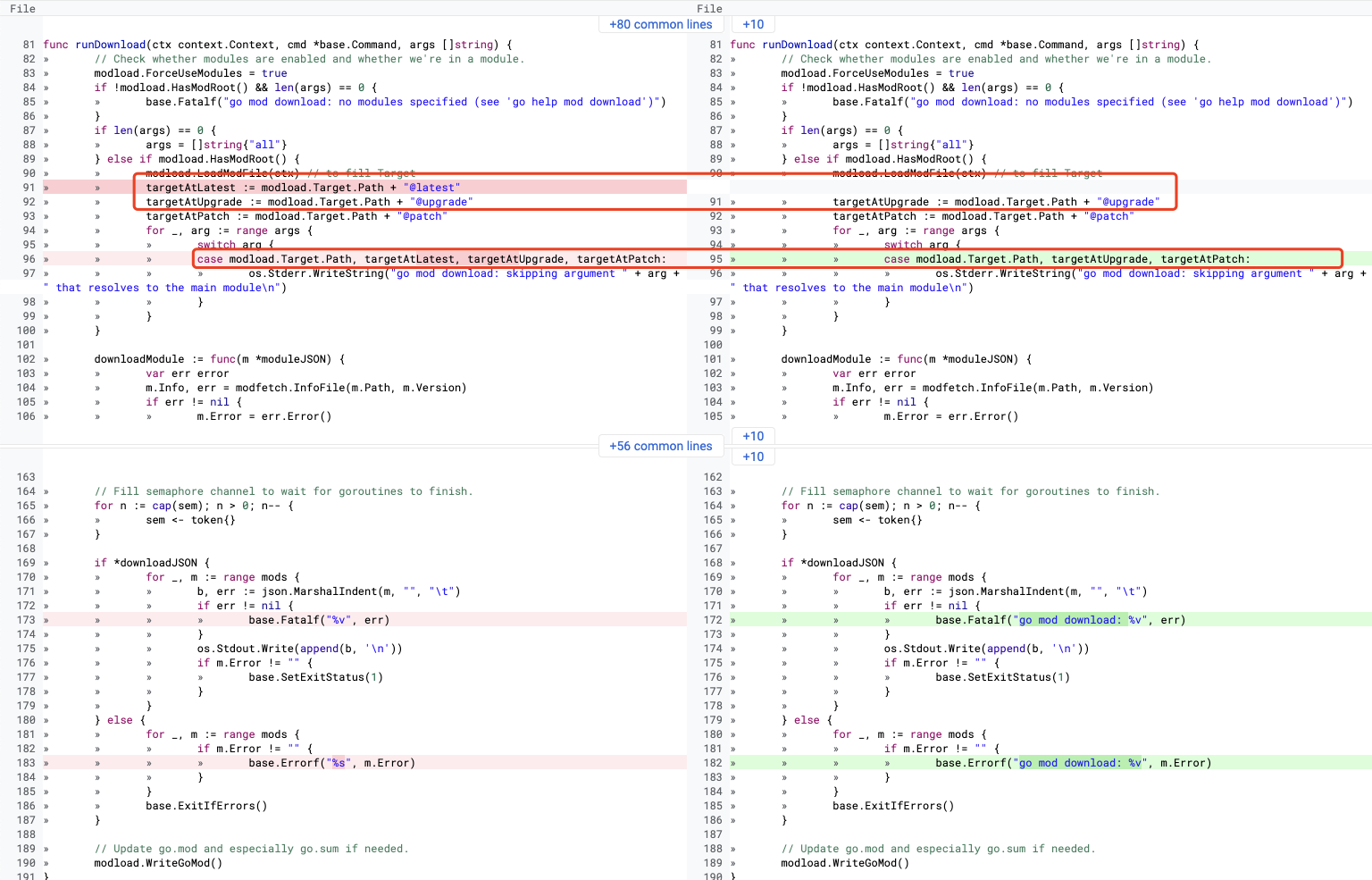
Task: Select line number 182 in the right pane
Action: (x=713, y=763)
